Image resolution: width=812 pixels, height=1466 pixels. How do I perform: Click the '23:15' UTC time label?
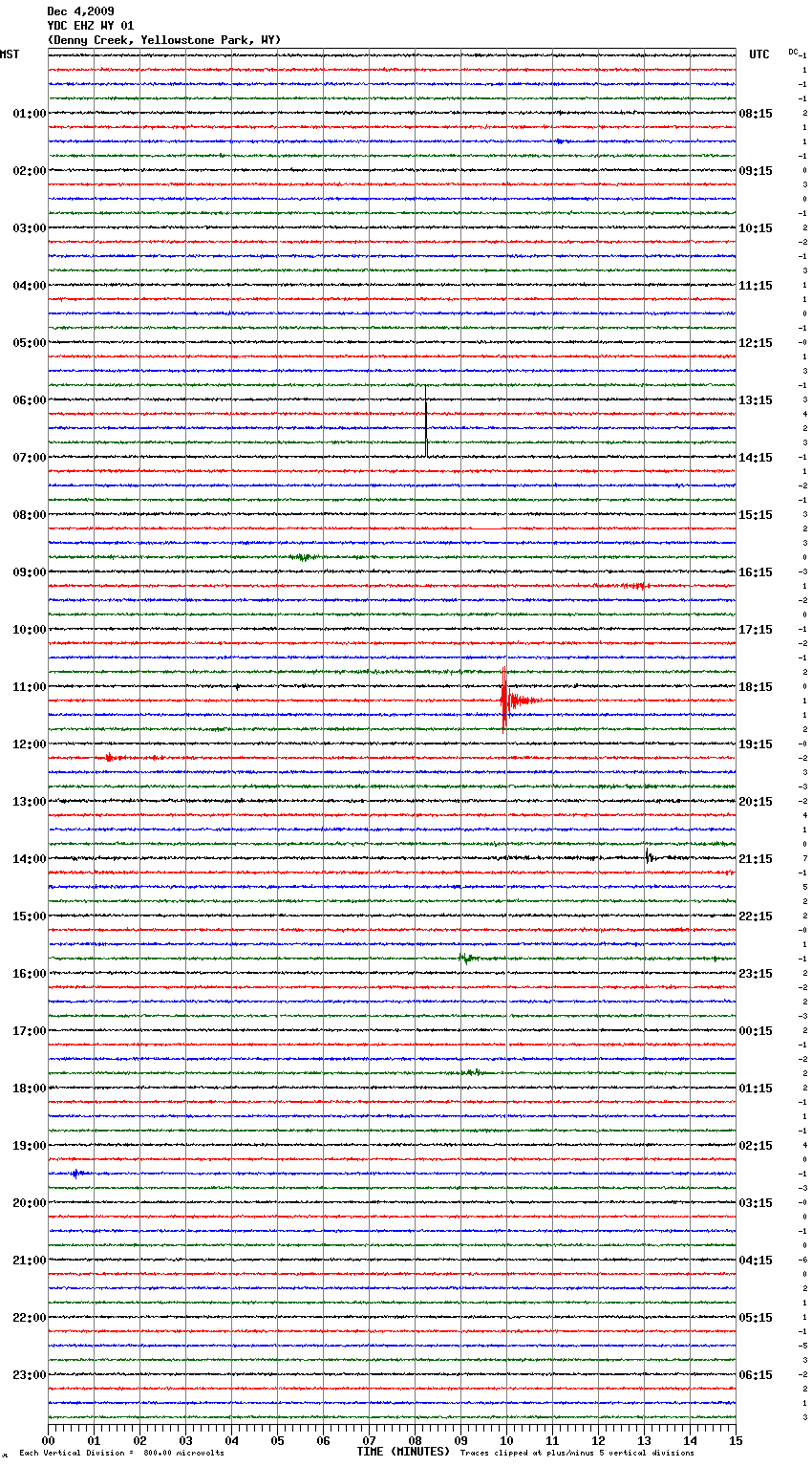(x=756, y=974)
